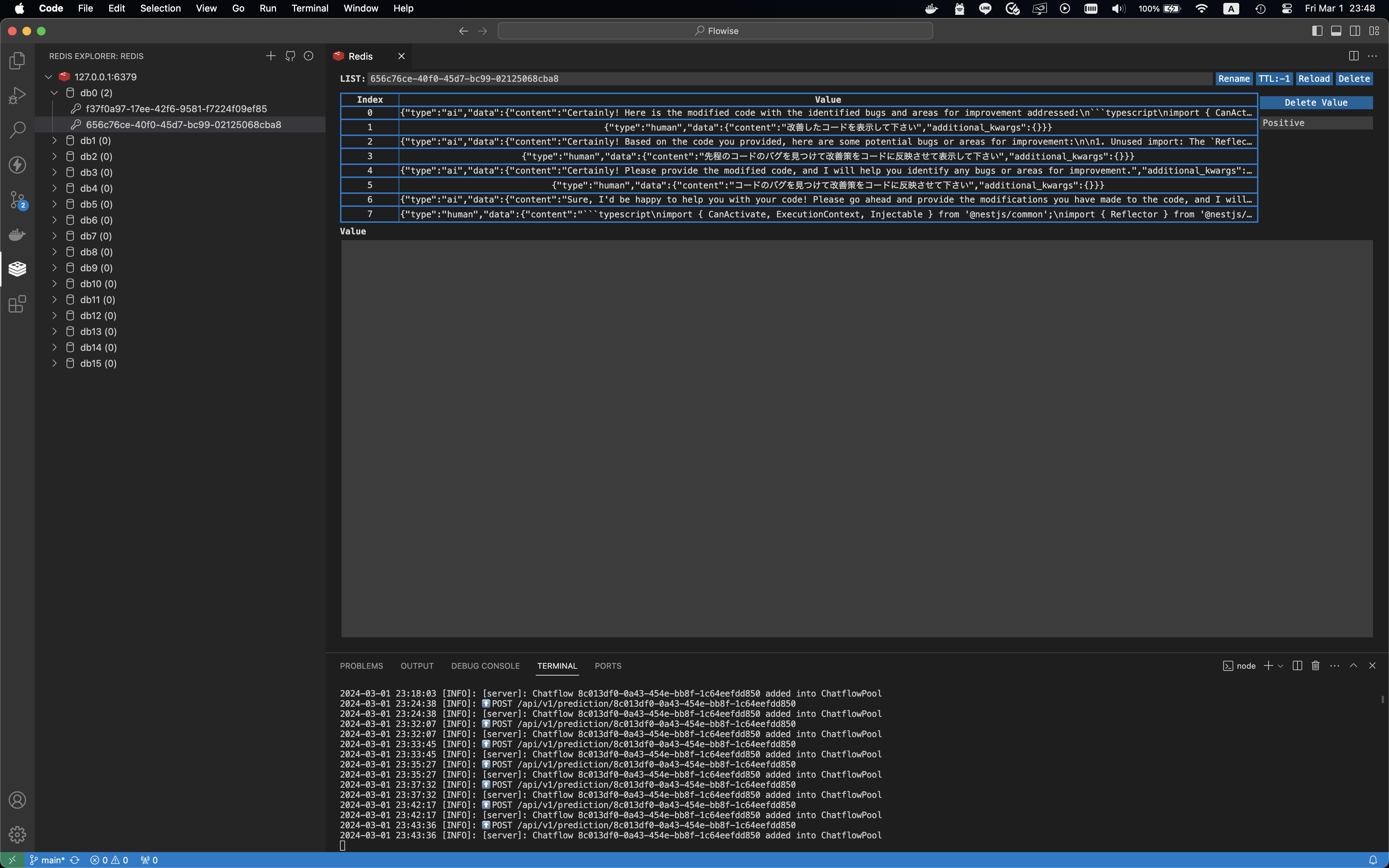
Task: Switch to the DEBUG CONSOLE tab
Action: coord(485,666)
